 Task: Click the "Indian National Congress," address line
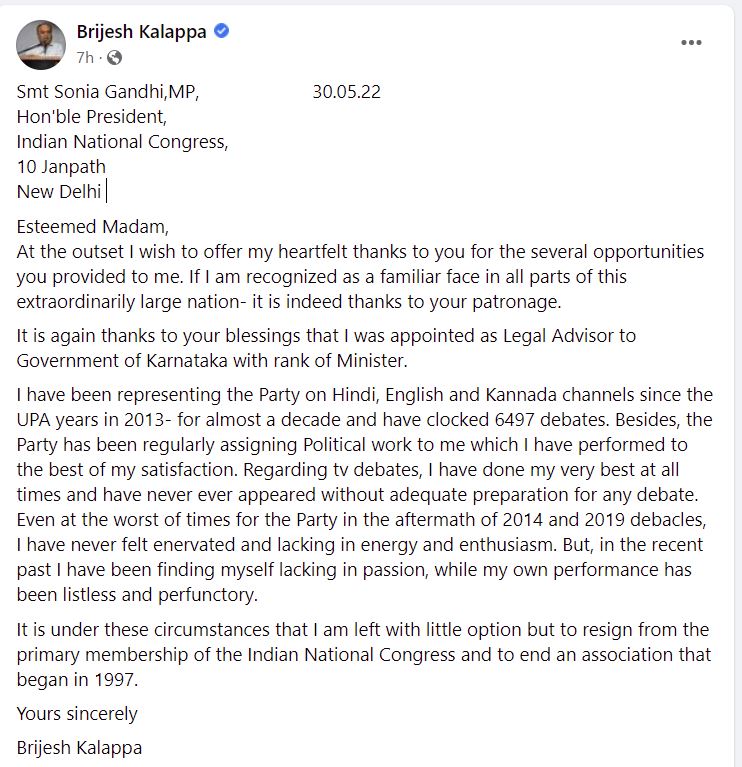122,141
